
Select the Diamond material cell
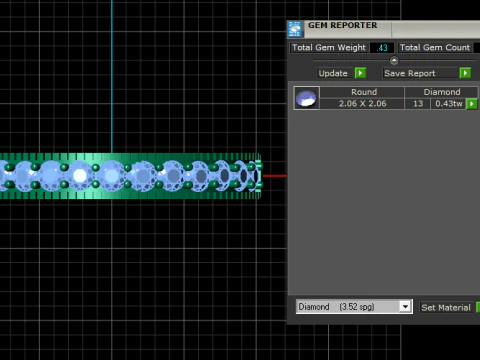441,92
